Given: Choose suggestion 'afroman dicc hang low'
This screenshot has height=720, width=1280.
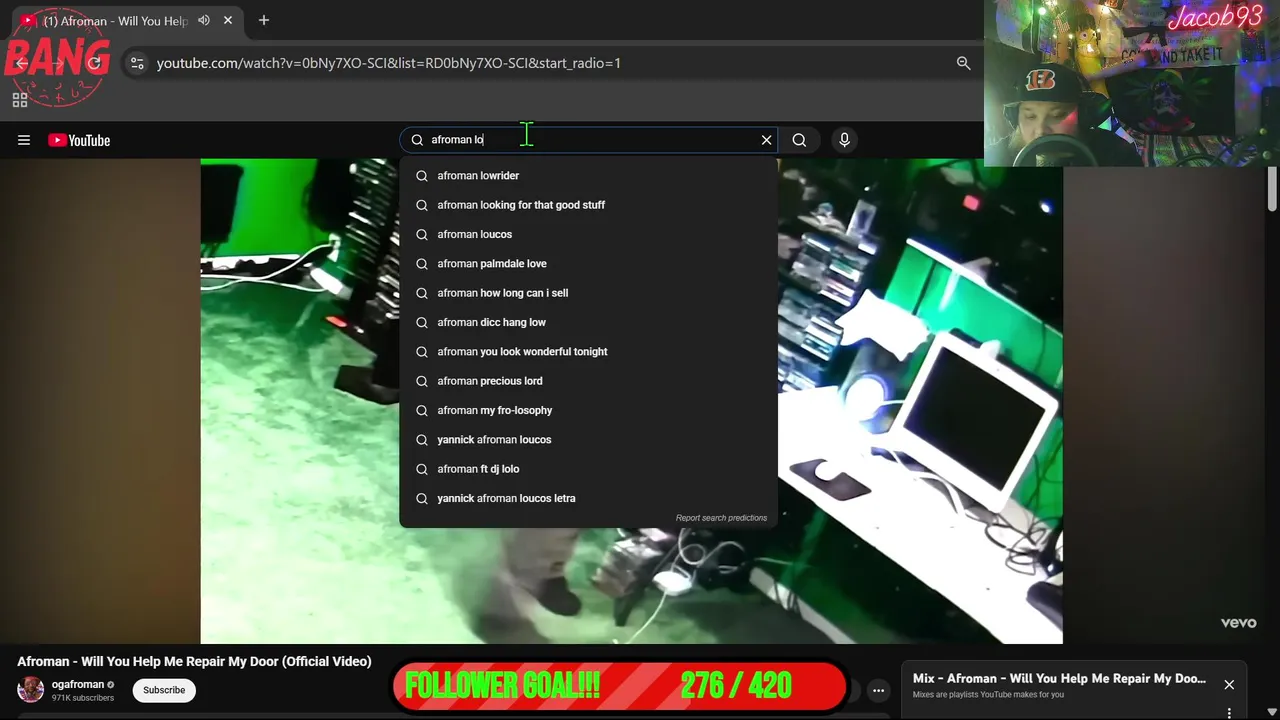Looking at the screenshot, I should pyautogui.click(x=588, y=322).
